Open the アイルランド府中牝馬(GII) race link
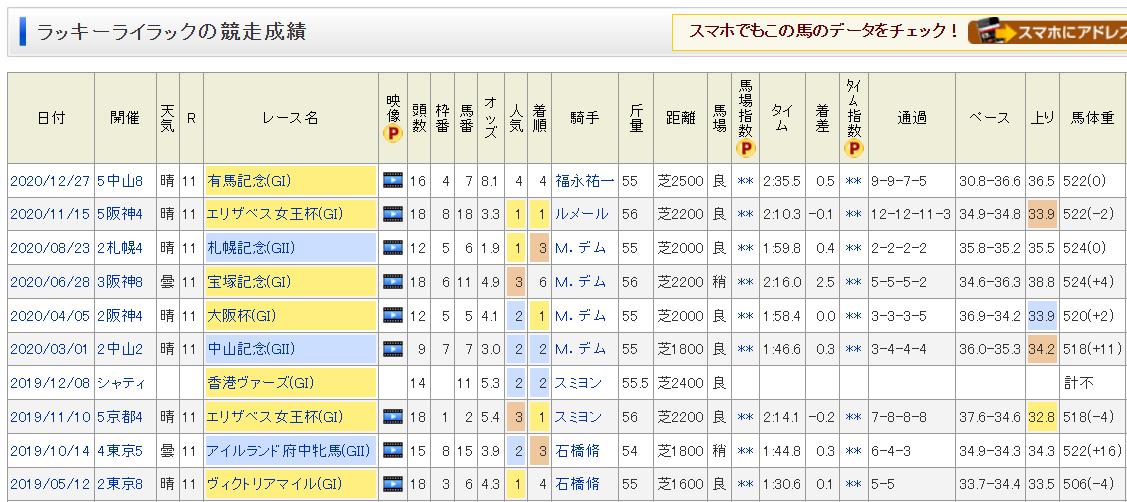The height and width of the screenshot is (502, 1127). tap(286, 451)
